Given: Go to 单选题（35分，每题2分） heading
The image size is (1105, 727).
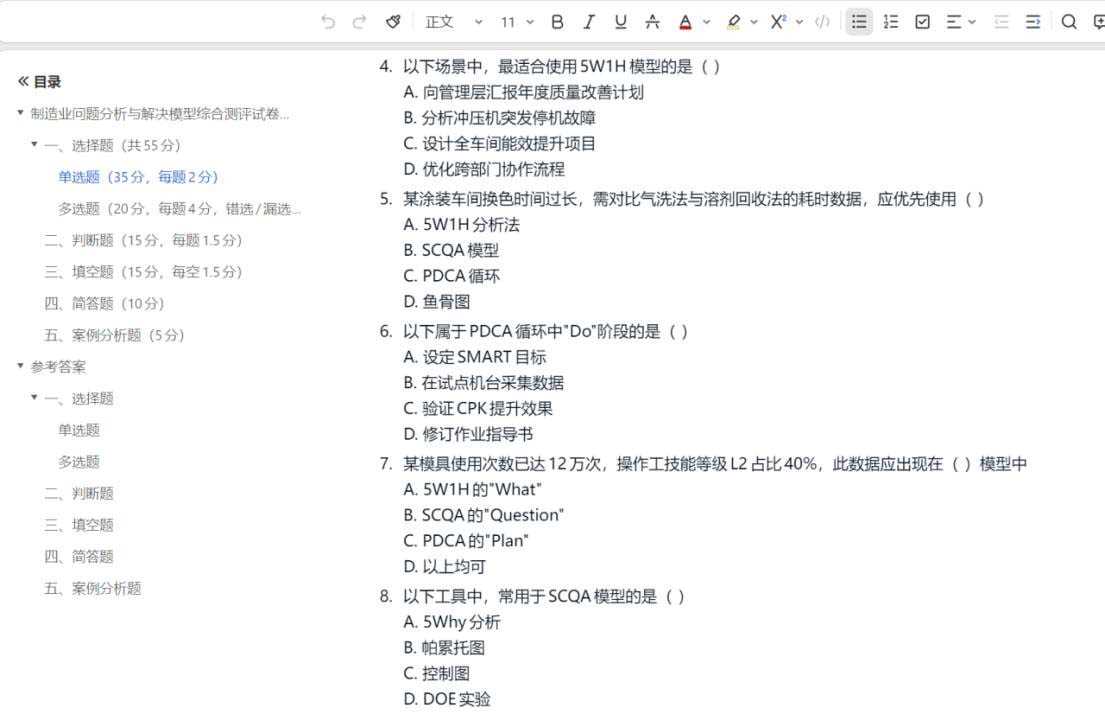Looking at the screenshot, I should 138,177.
